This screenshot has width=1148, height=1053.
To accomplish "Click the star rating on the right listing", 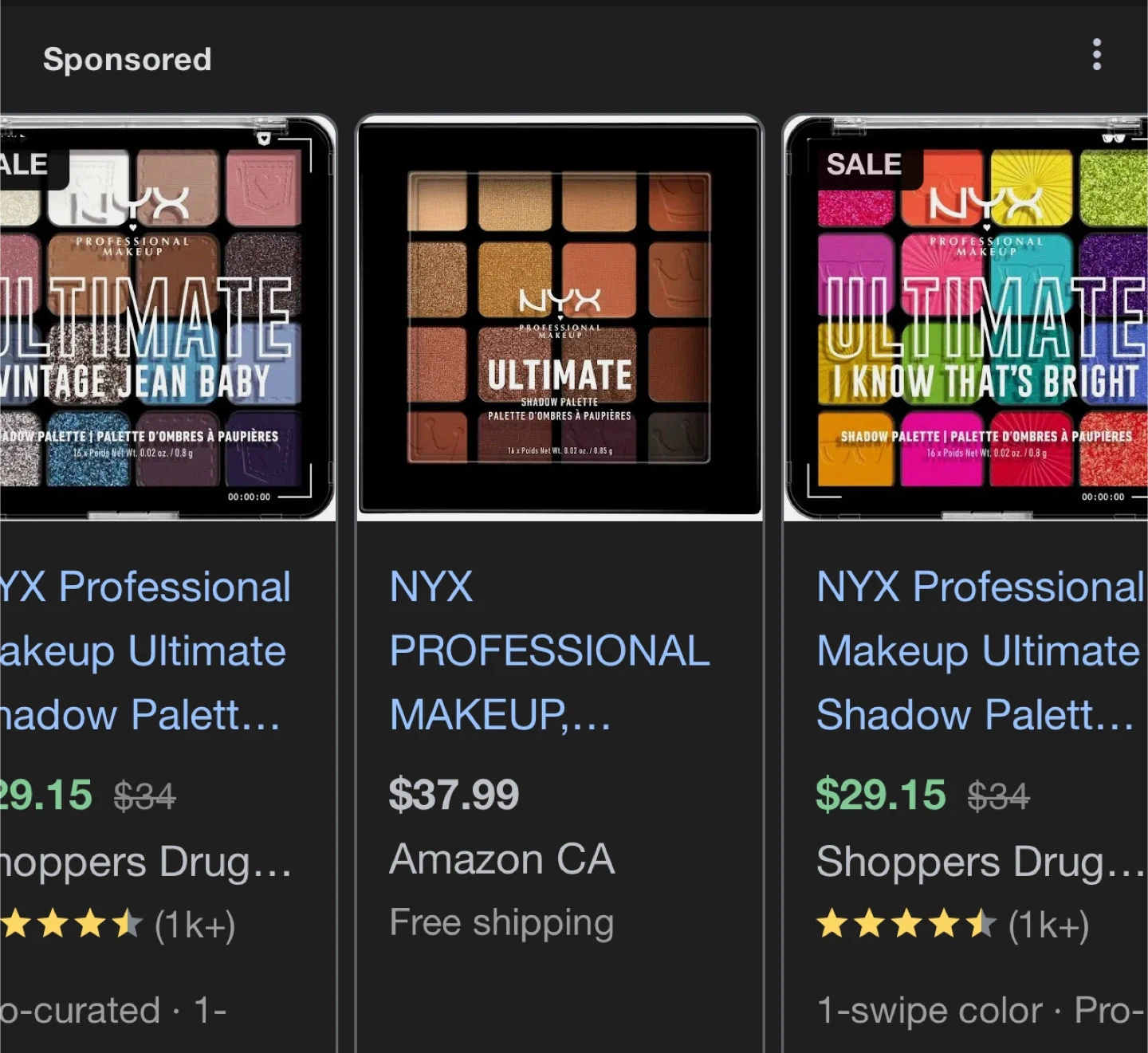I will (906, 925).
